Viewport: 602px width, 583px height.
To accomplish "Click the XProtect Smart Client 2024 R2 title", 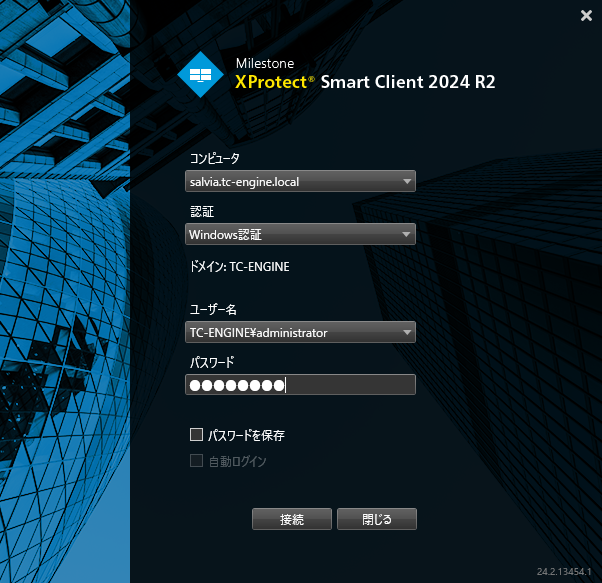I will [365, 82].
